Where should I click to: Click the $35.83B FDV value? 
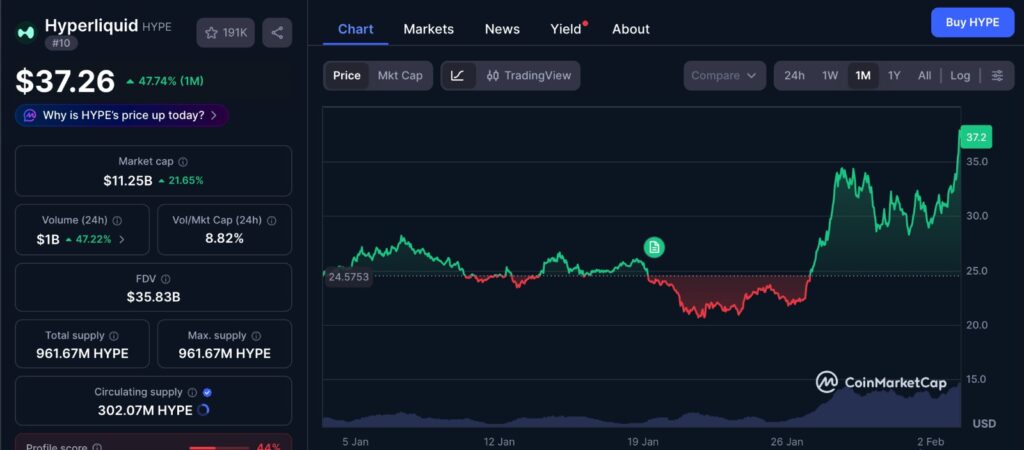pos(153,297)
